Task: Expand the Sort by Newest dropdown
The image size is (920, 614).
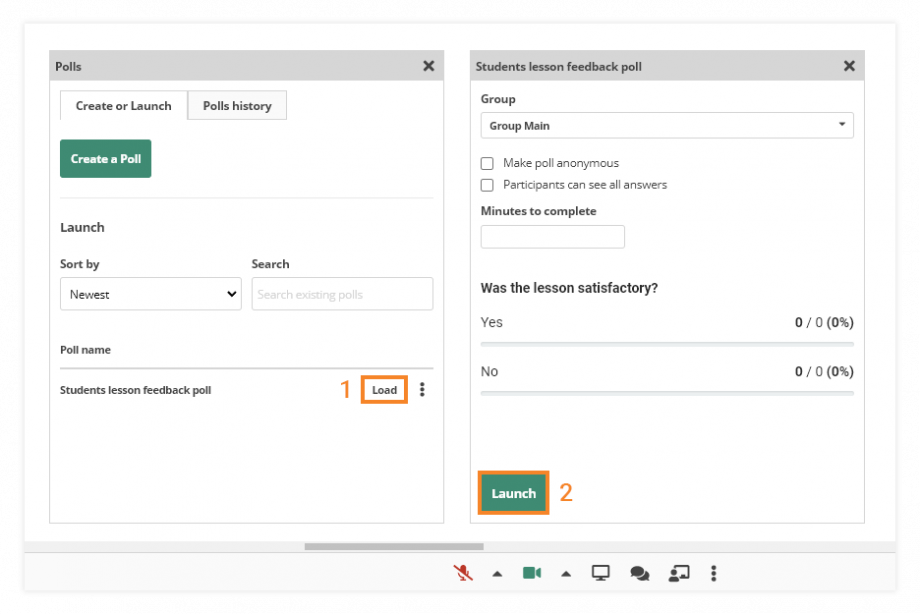Action: tap(150, 294)
